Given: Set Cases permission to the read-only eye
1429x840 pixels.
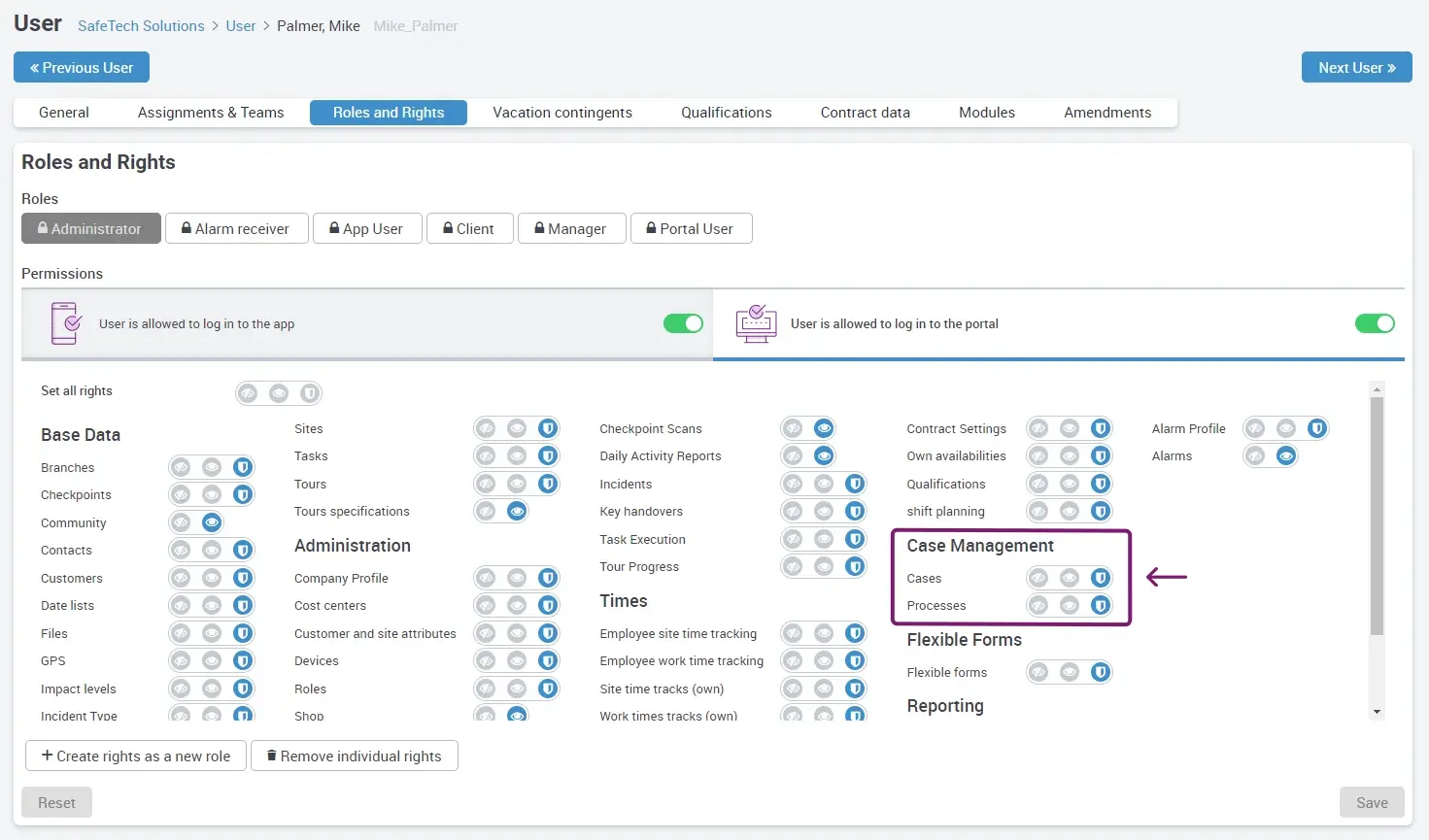Looking at the screenshot, I should coord(1070,578).
